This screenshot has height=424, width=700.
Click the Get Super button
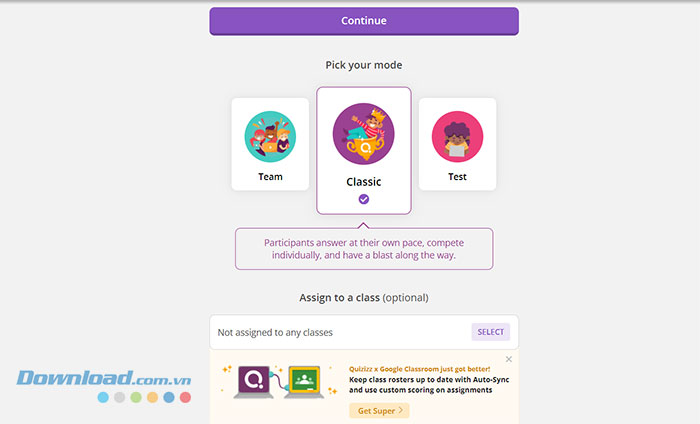tap(379, 410)
